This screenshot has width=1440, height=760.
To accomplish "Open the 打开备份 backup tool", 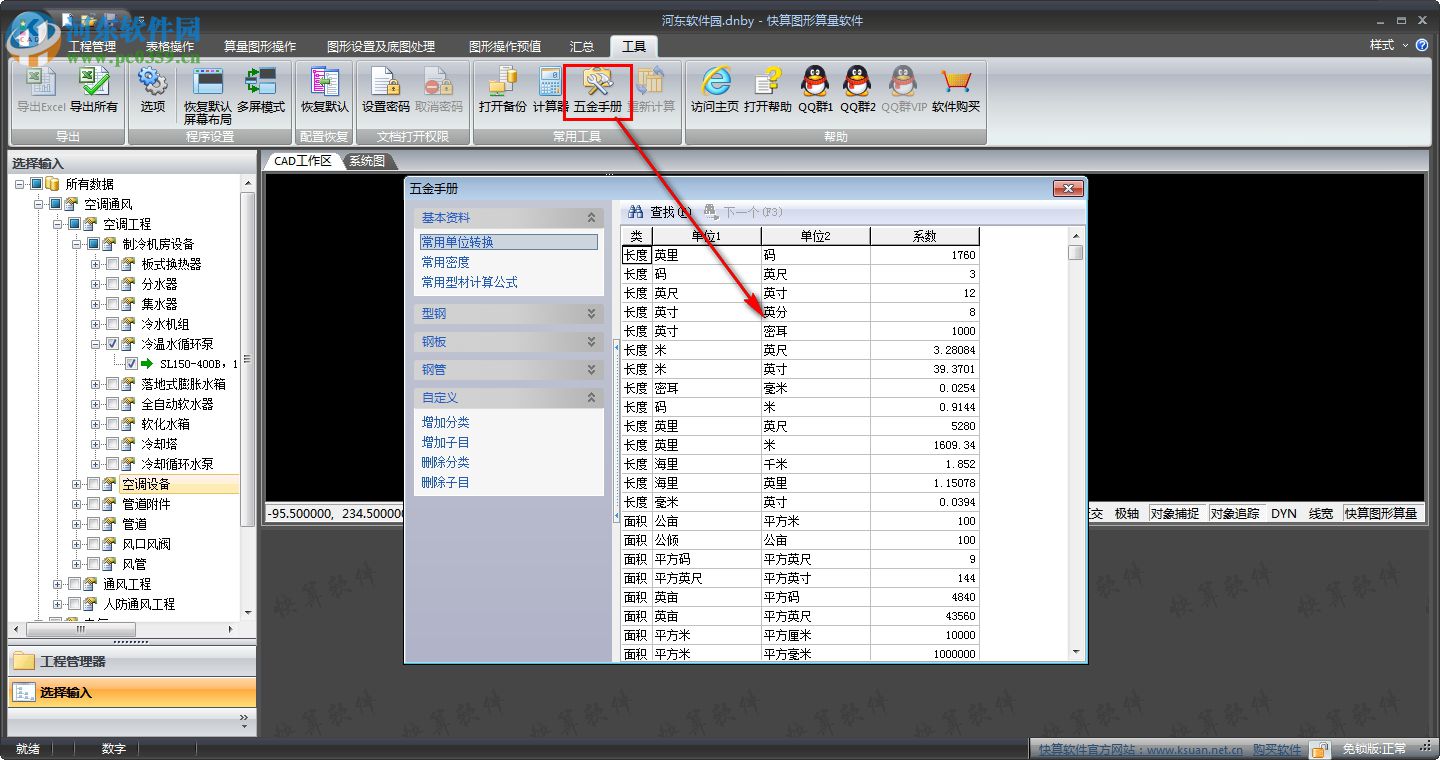I will (501, 90).
